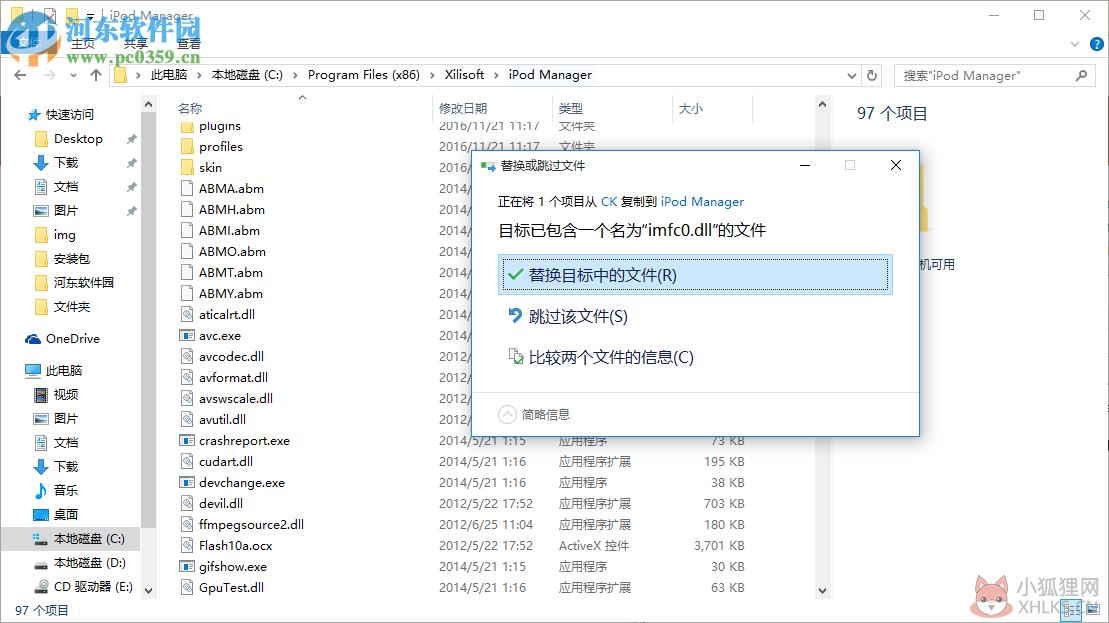Select the profiles folder

coord(221,146)
